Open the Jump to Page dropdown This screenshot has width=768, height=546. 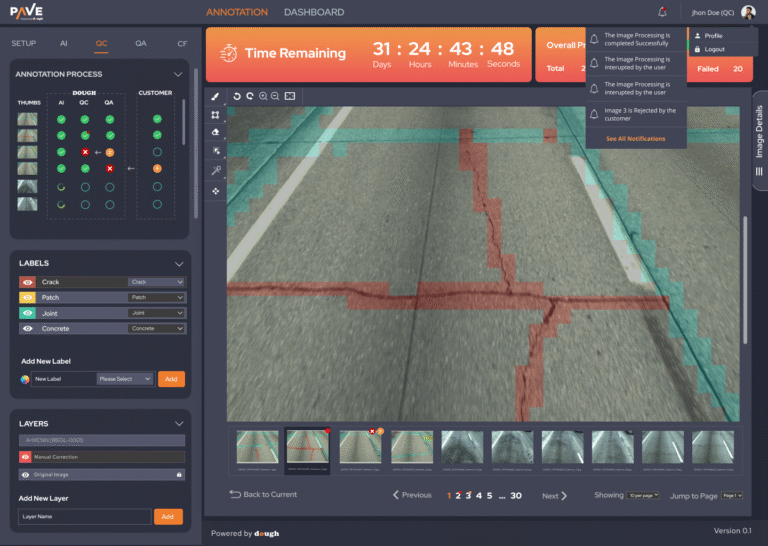click(x=730, y=495)
